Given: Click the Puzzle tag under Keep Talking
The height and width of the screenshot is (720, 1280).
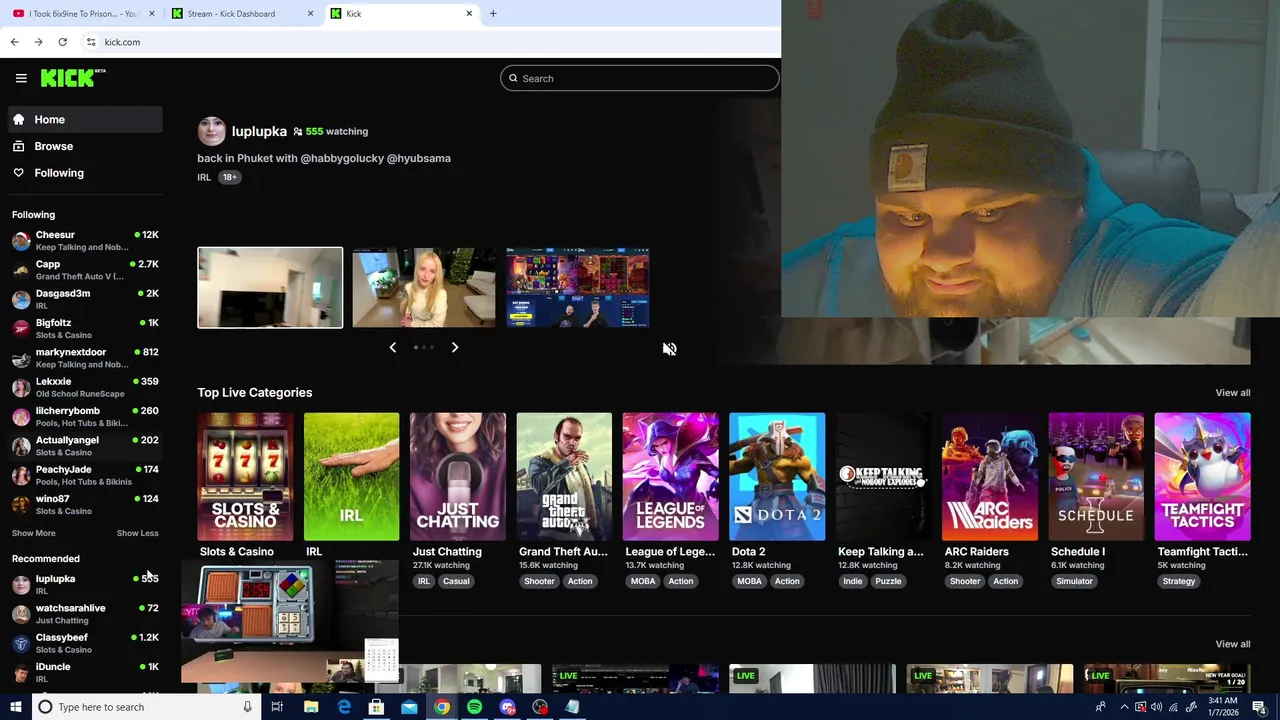Looking at the screenshot, I should 888,581.
